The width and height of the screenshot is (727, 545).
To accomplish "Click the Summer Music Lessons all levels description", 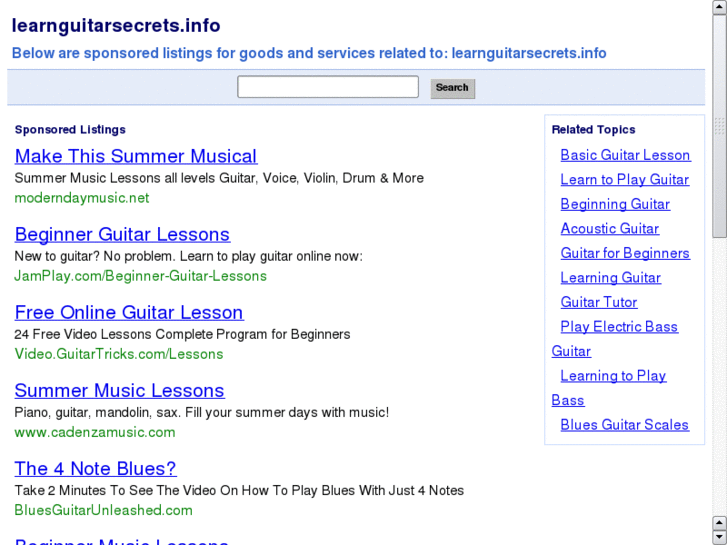I will coord(219,178).
